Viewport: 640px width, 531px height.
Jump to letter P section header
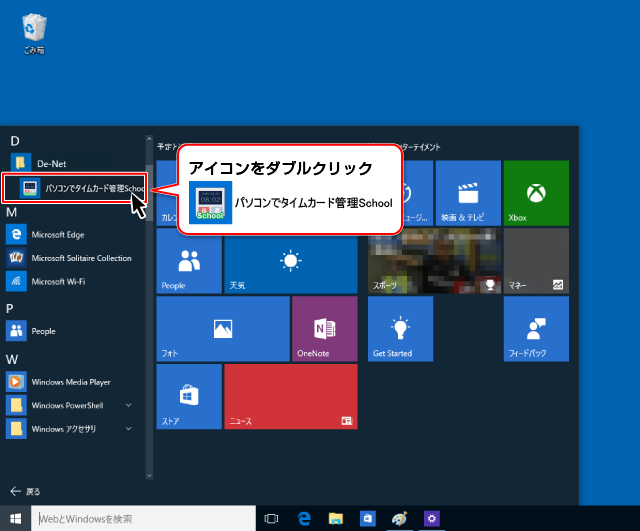(x=10, y=309)
